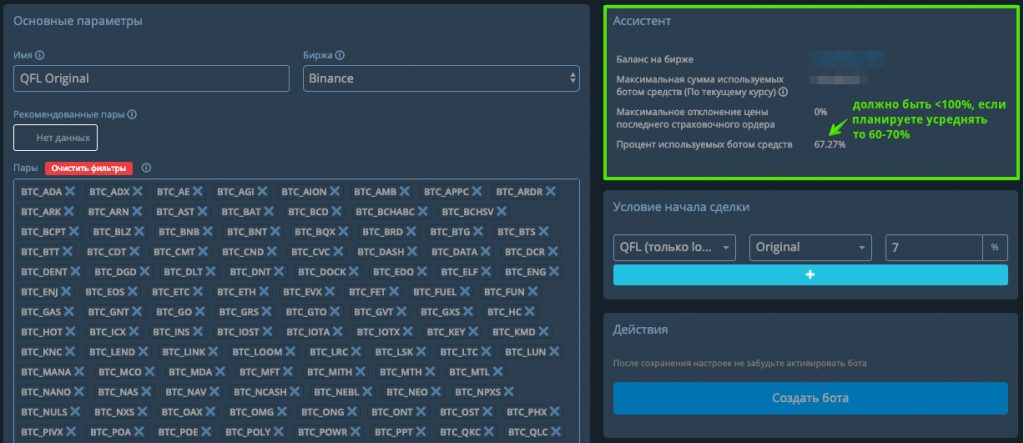
Task: Click the Ассистент panel heading
Action: [642, 21]
